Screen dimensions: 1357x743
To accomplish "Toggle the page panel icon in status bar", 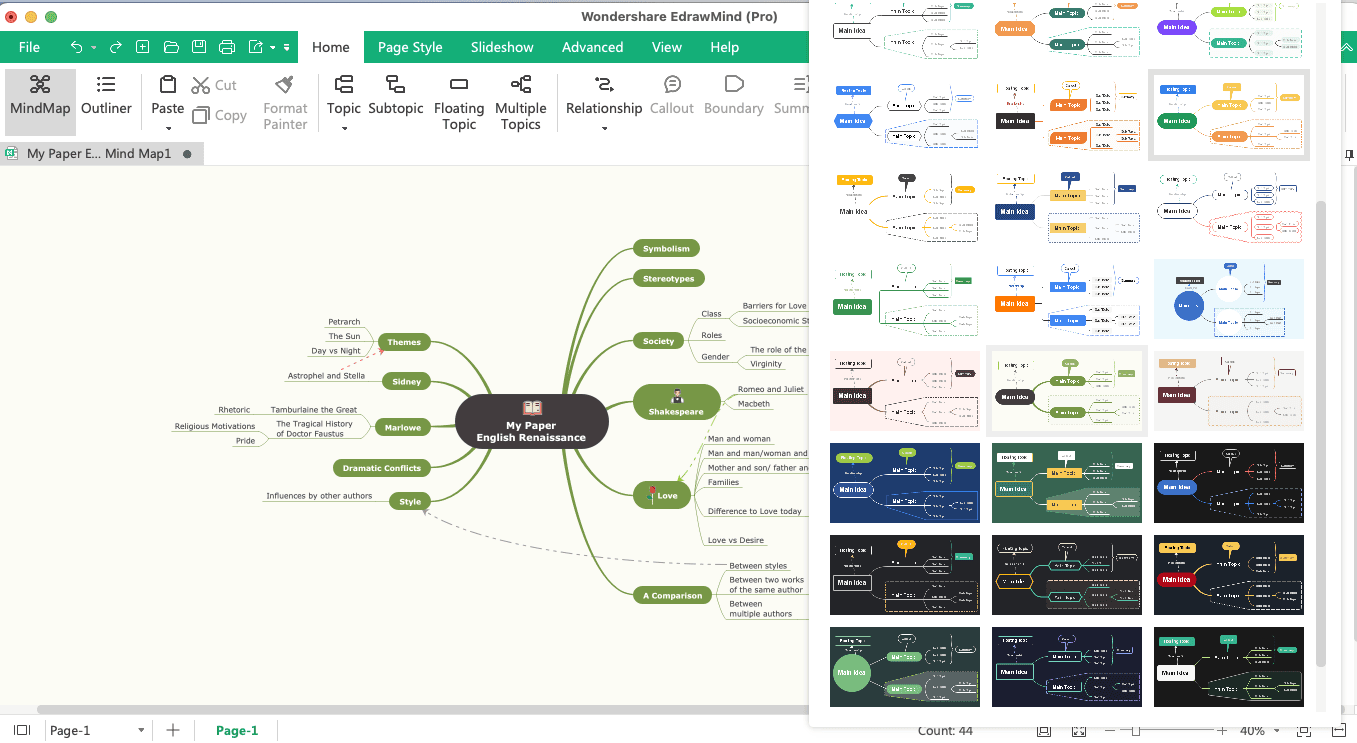I will [22, 731].
